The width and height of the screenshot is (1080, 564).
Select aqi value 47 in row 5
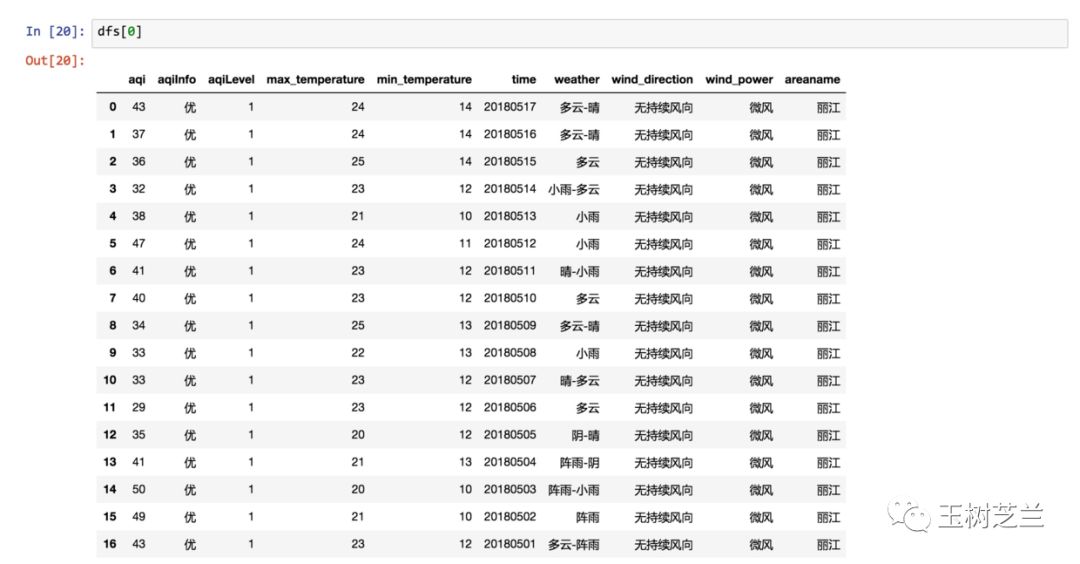[138, 243]
